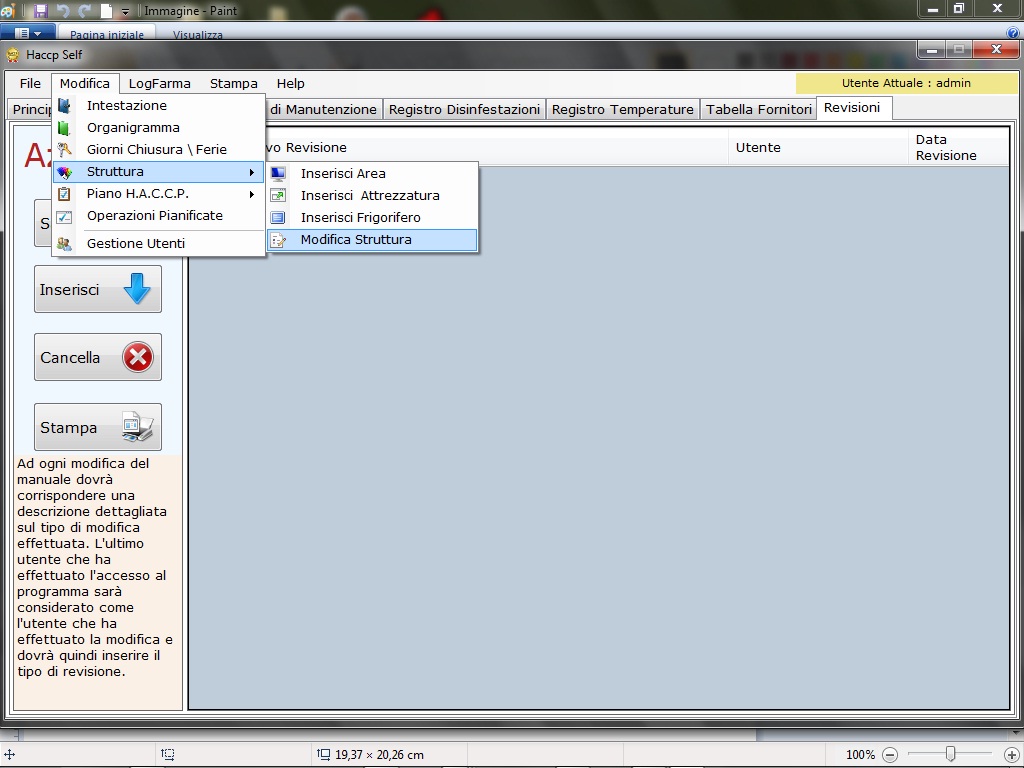1024x768 pixels.
Task: Expand the Piano H.A.C.C.P. submenu
Action: point(252,194)
